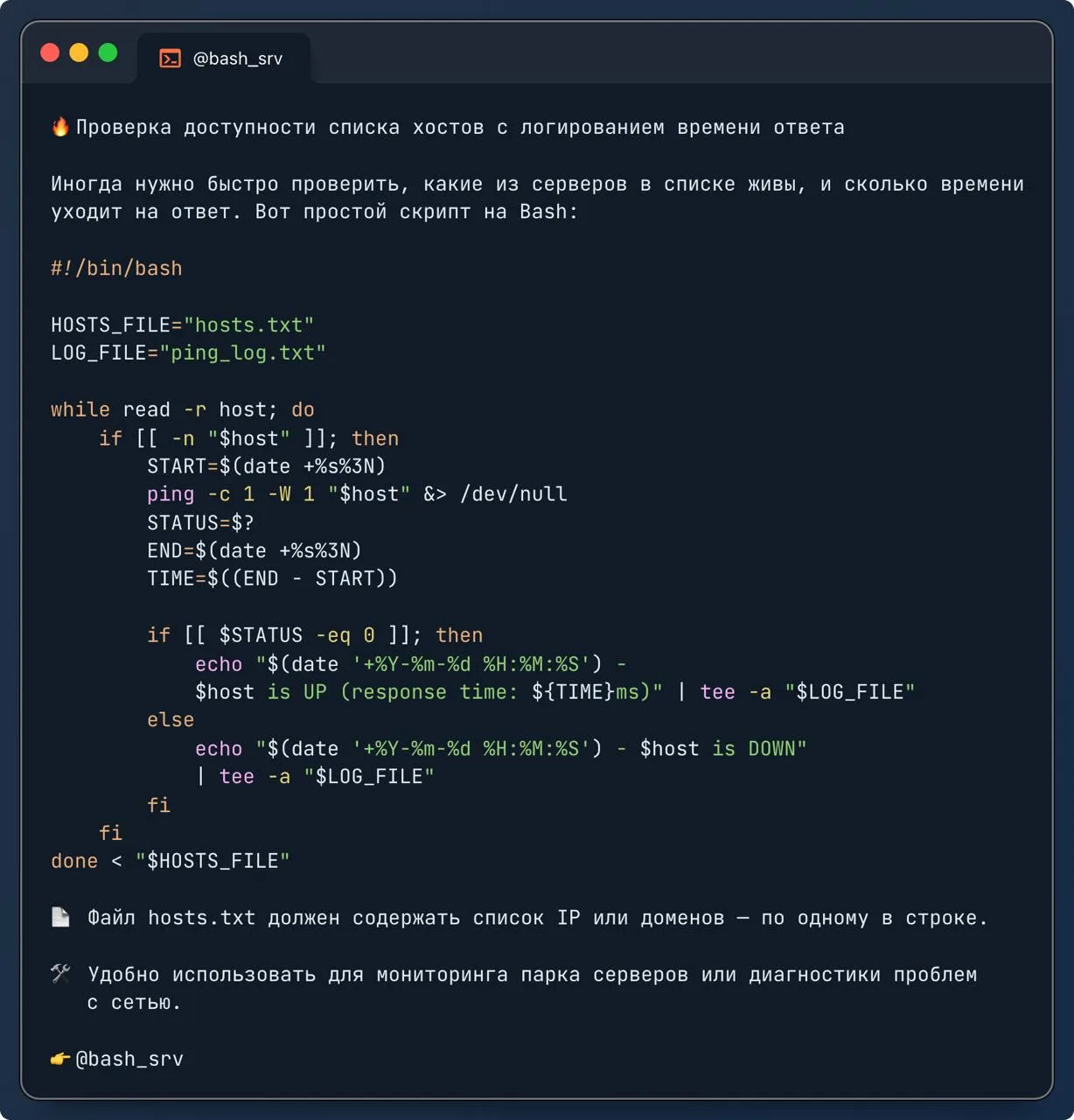This screenshot has width=1074, height=1120.
Task: Click the pointing hand emoji
Action: click(60, 1059)
